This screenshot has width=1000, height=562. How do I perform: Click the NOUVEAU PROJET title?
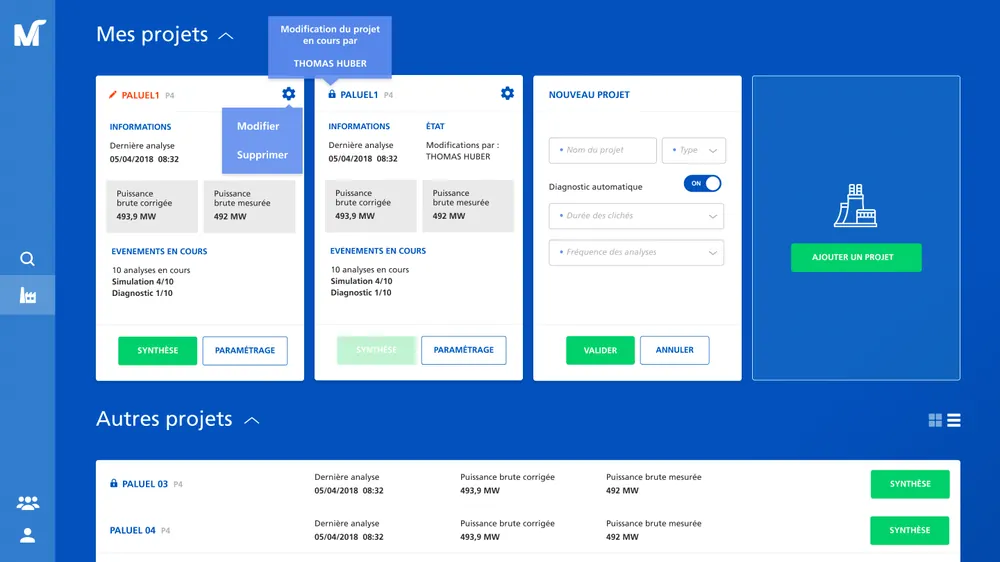tap(589, 94)
